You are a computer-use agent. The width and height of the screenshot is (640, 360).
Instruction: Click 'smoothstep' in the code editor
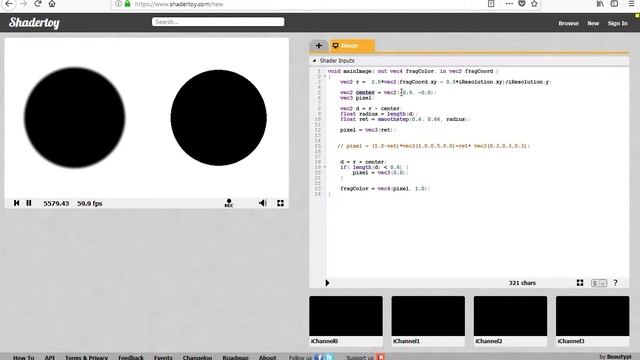click(x=393, y=119)
